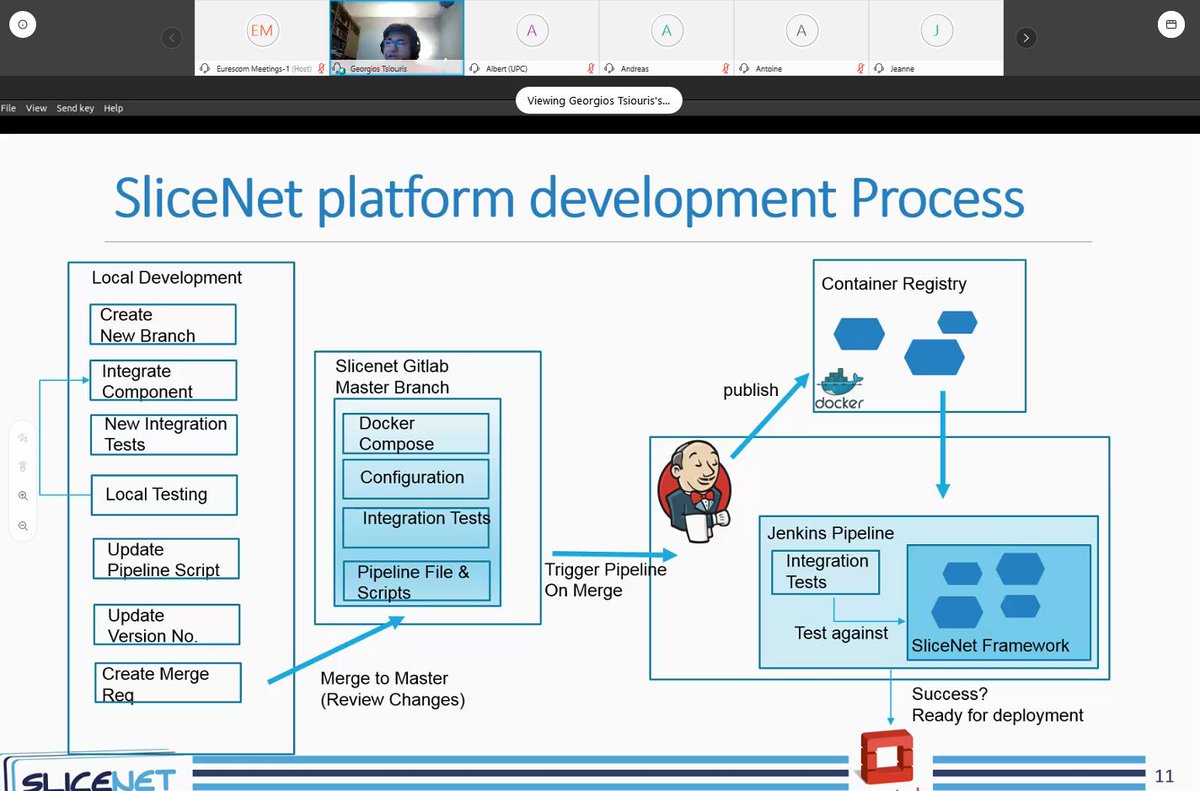The image size is (1200, 791).
Task: Open the Send key menu
Action: [x=74, y=107]
